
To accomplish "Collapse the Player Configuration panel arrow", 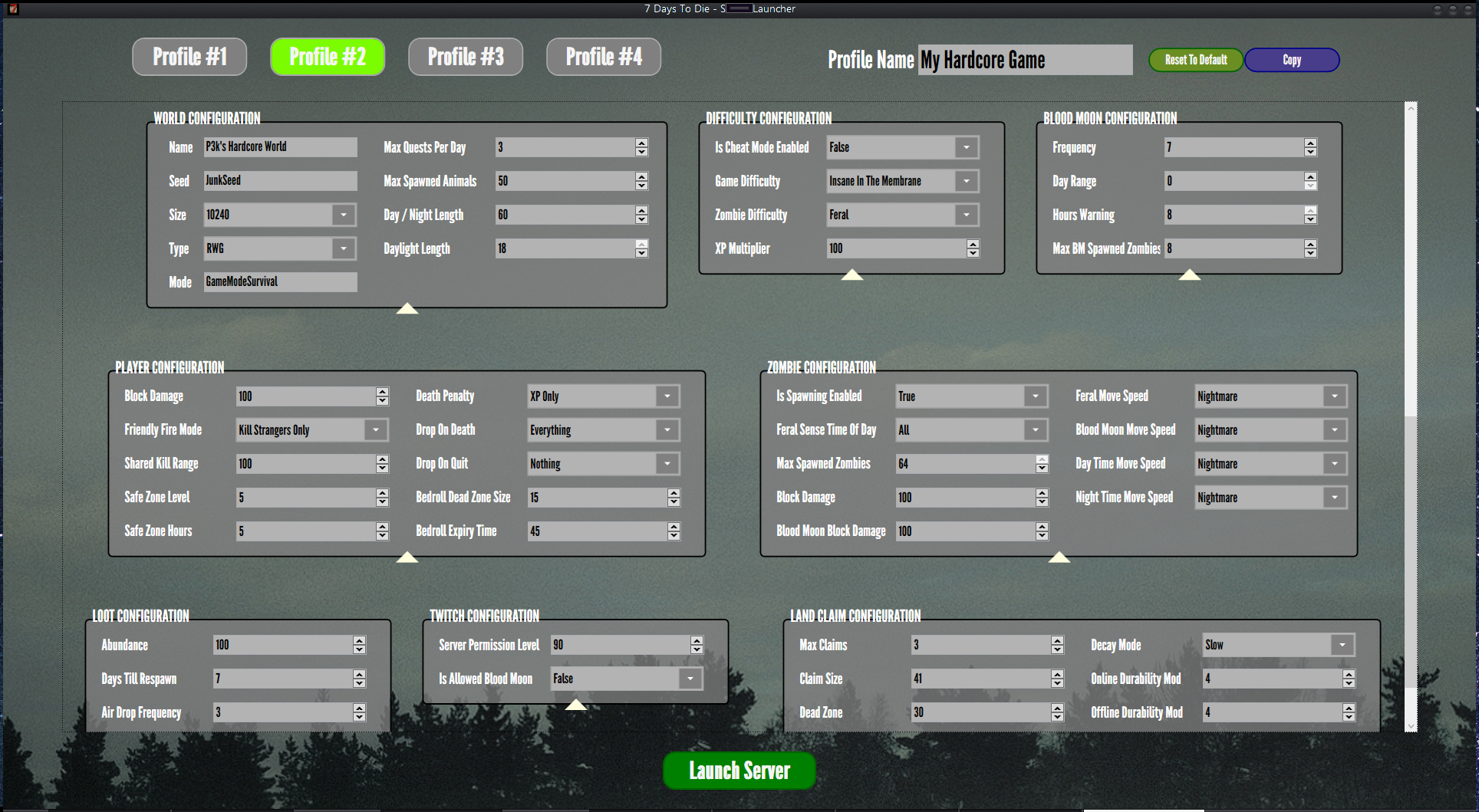I will 407,557.
